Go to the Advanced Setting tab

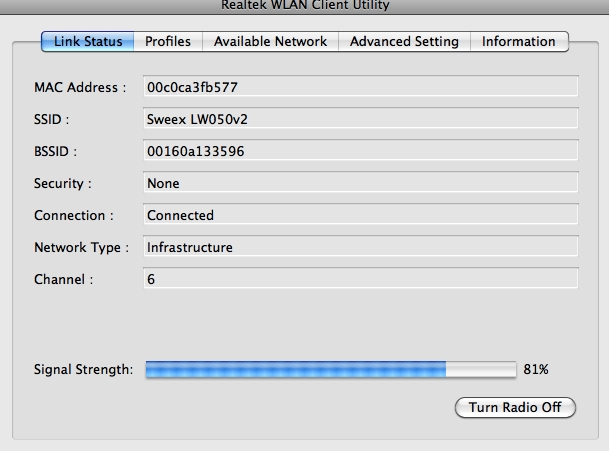(404, 42)
